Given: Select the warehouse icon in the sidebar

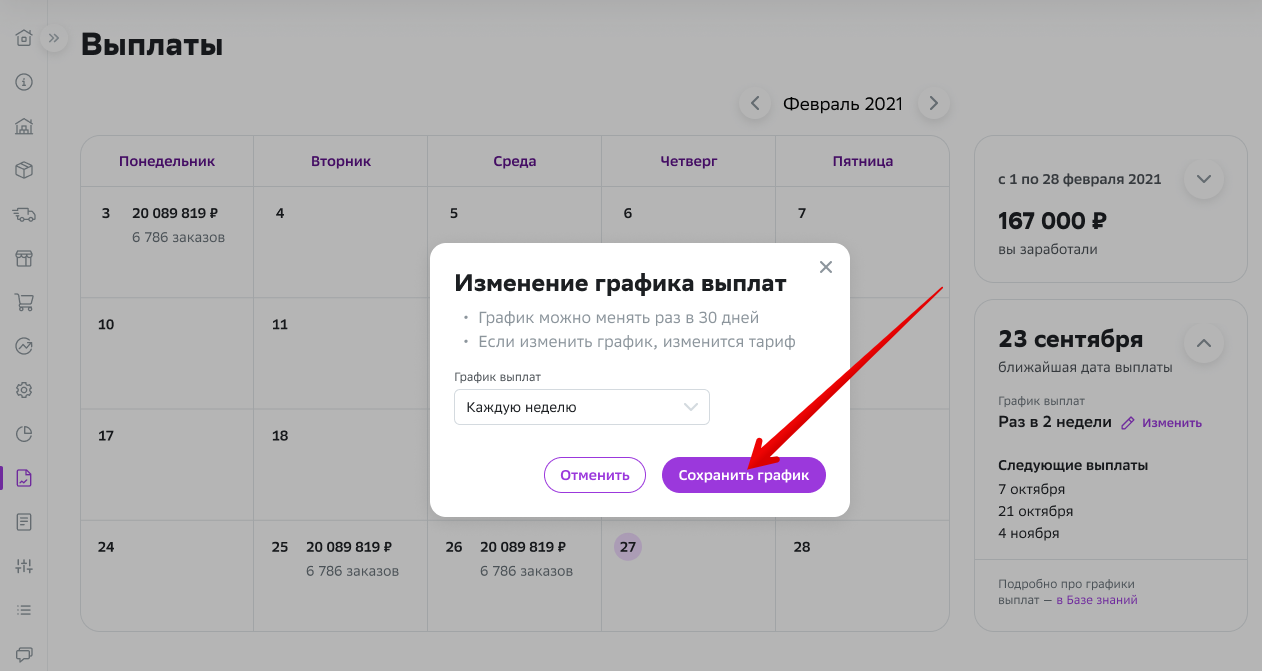Looking at the screenshot, I should [23, 126].
